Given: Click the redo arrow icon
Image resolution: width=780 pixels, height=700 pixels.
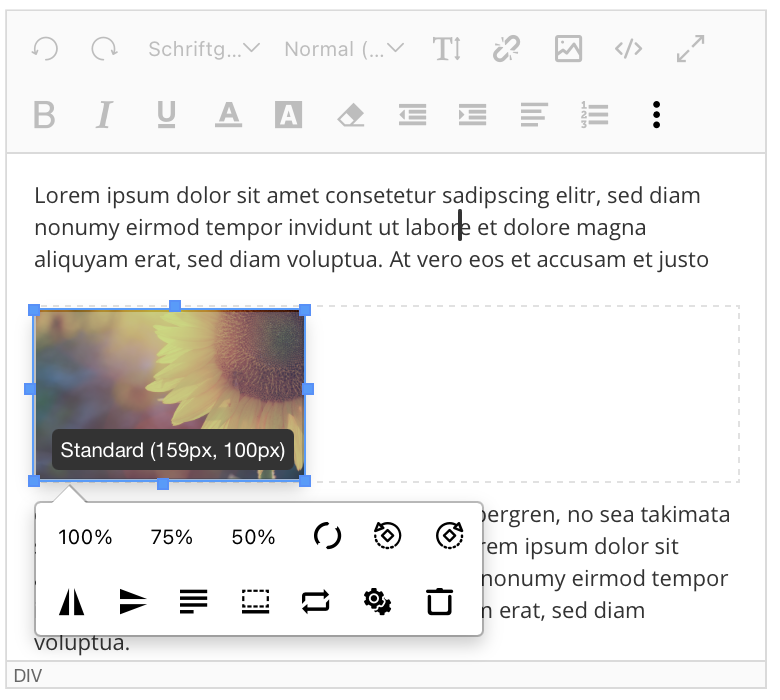Looking at the screenshot, I should [104, 49].
